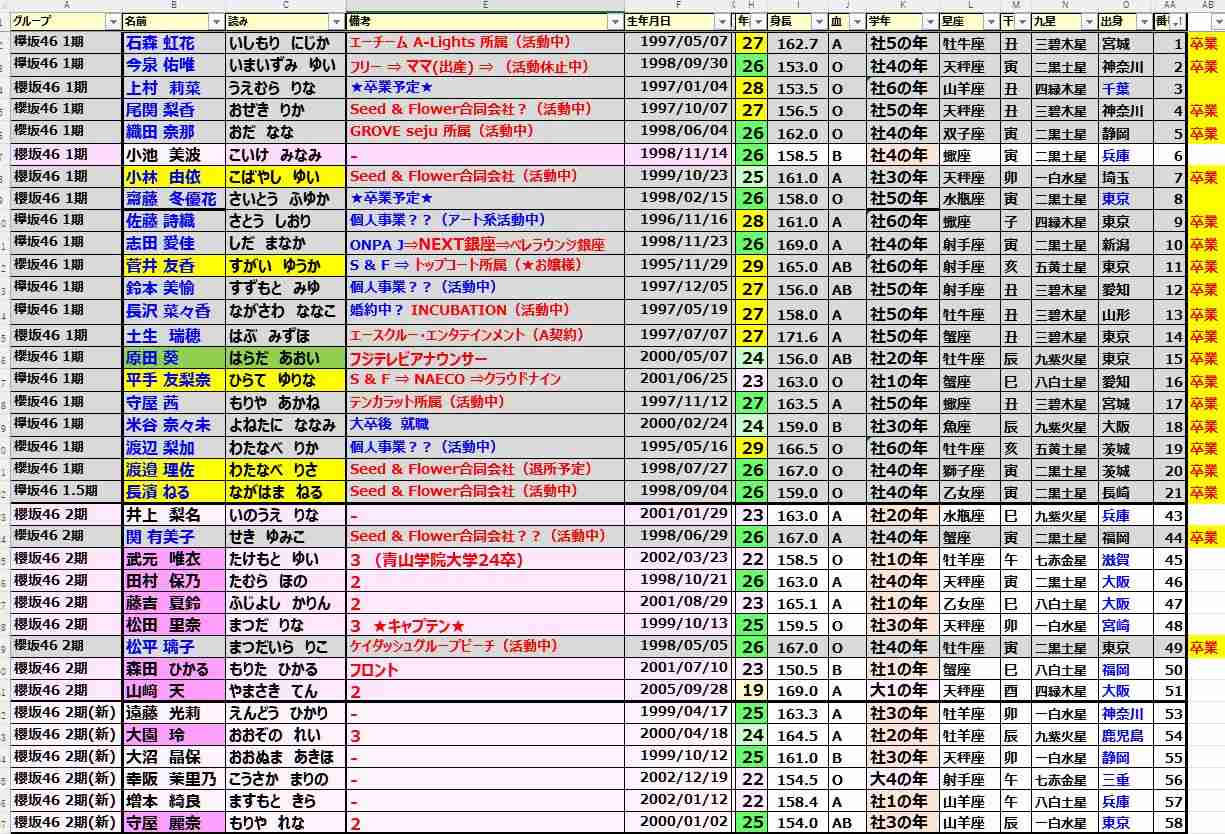Open the 埼玉 link for 小林 由依
The width and height of the screenshot is (1225, 834).
1115,177
